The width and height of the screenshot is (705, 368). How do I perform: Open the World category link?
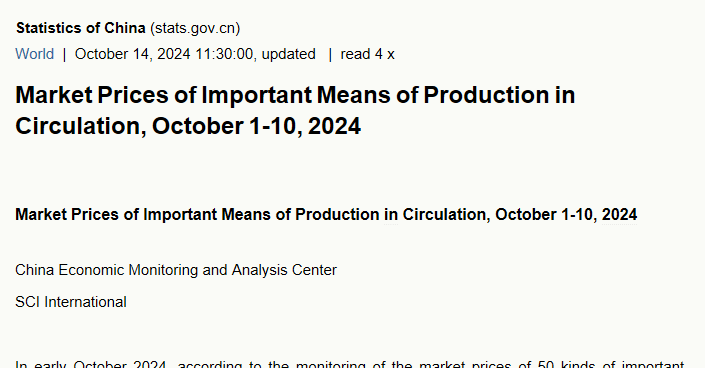point(35,54)
